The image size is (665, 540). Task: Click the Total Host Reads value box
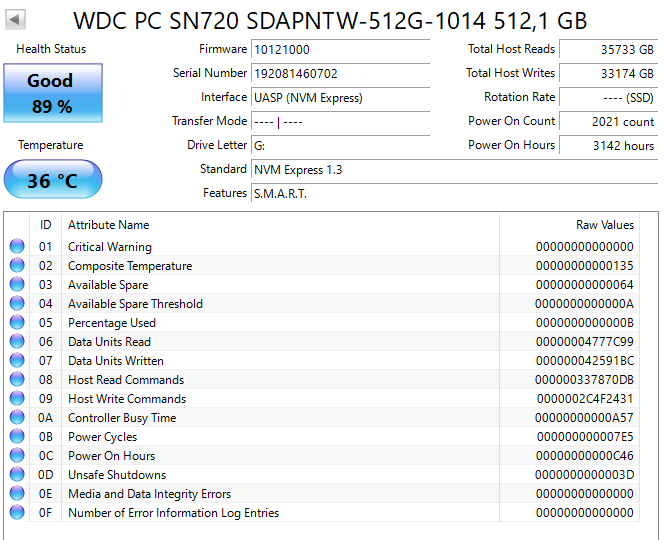tap(608, 49)
